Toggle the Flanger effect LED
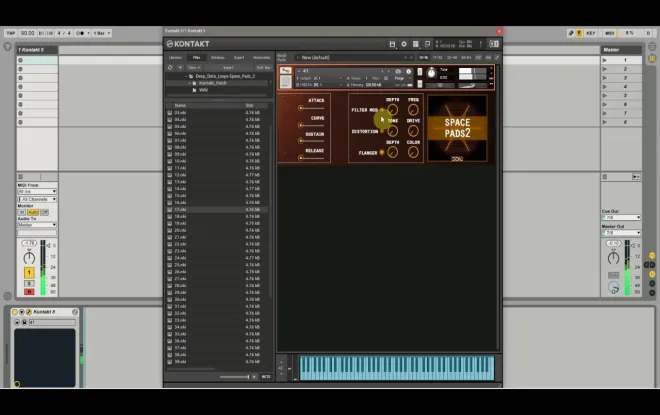 (x=382, y=152)
